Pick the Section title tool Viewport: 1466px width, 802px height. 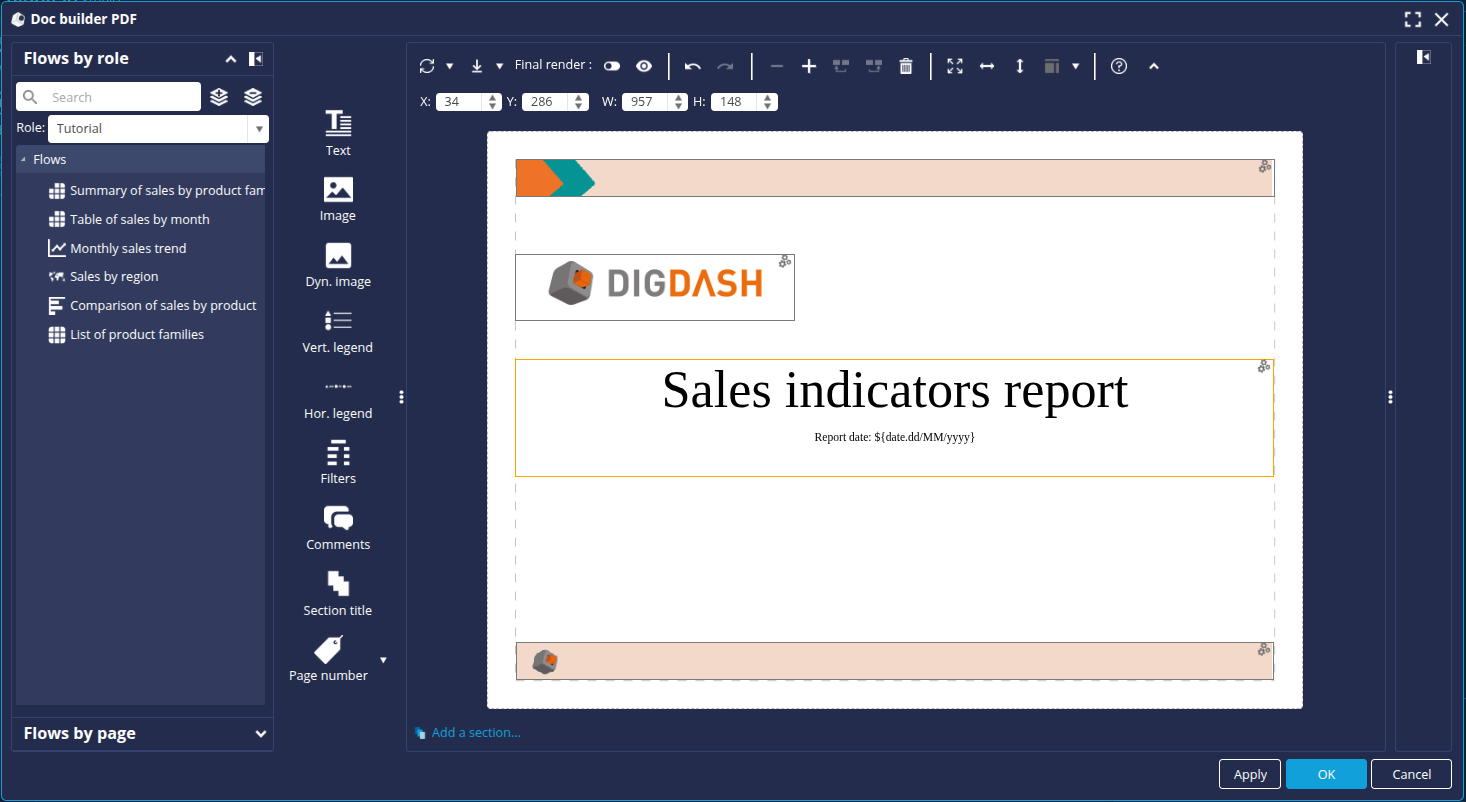point(338,594)
